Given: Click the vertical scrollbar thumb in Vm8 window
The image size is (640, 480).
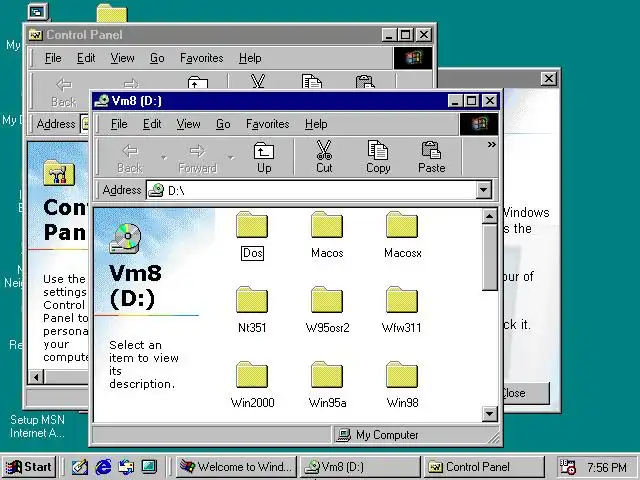Looking at the screenshot, I should (x=489, y=257).
